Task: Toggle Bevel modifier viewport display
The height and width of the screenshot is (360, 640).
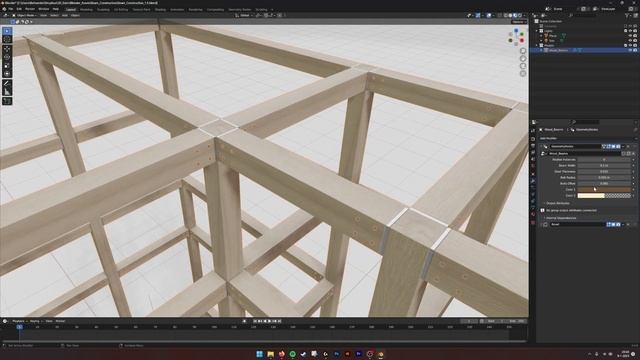Action: click(613, 224)
